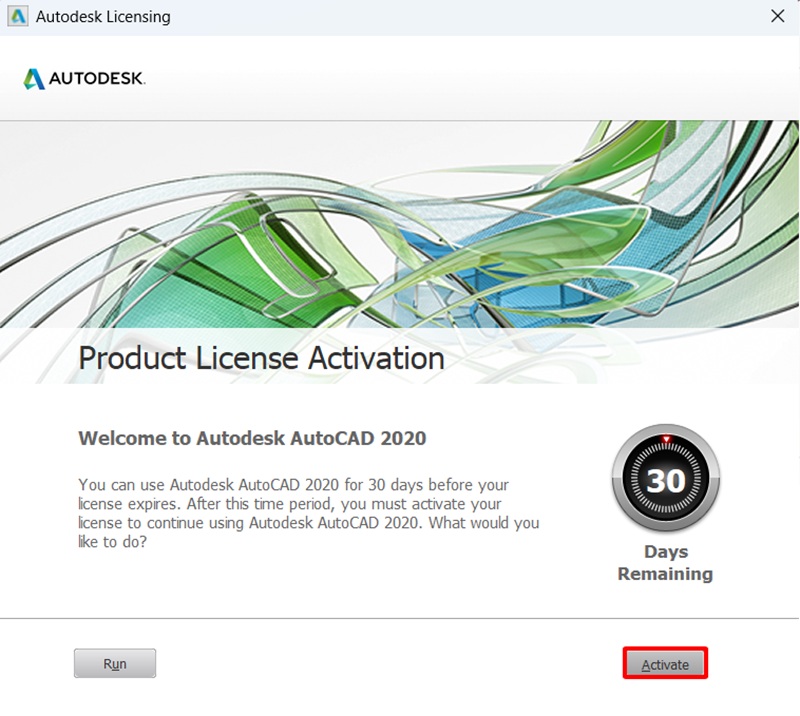The image size is (800, 716).
Task: Click the Activate button
Action: (664, 664)
